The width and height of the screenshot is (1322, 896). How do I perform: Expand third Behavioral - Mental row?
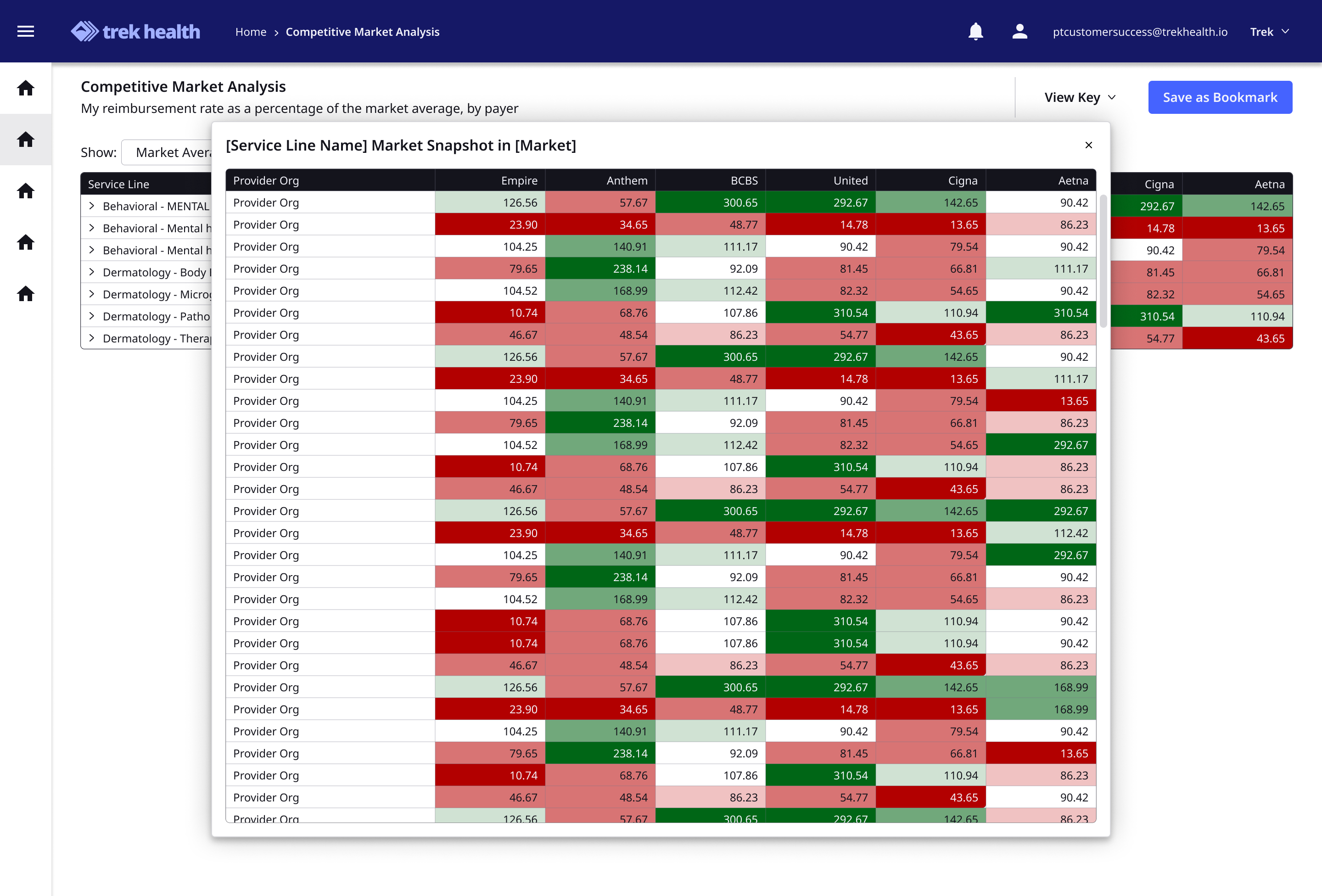(x=92, y=250)
